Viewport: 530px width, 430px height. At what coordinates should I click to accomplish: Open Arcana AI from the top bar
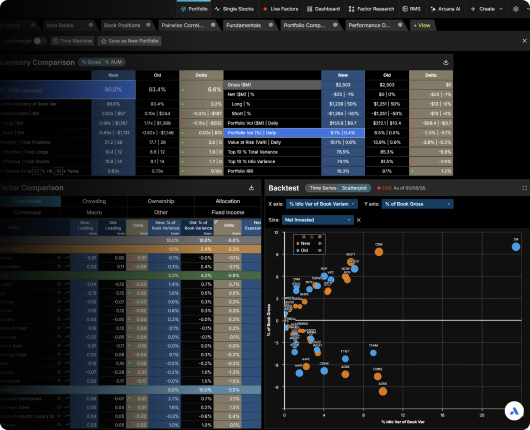[x=445, y=9]
